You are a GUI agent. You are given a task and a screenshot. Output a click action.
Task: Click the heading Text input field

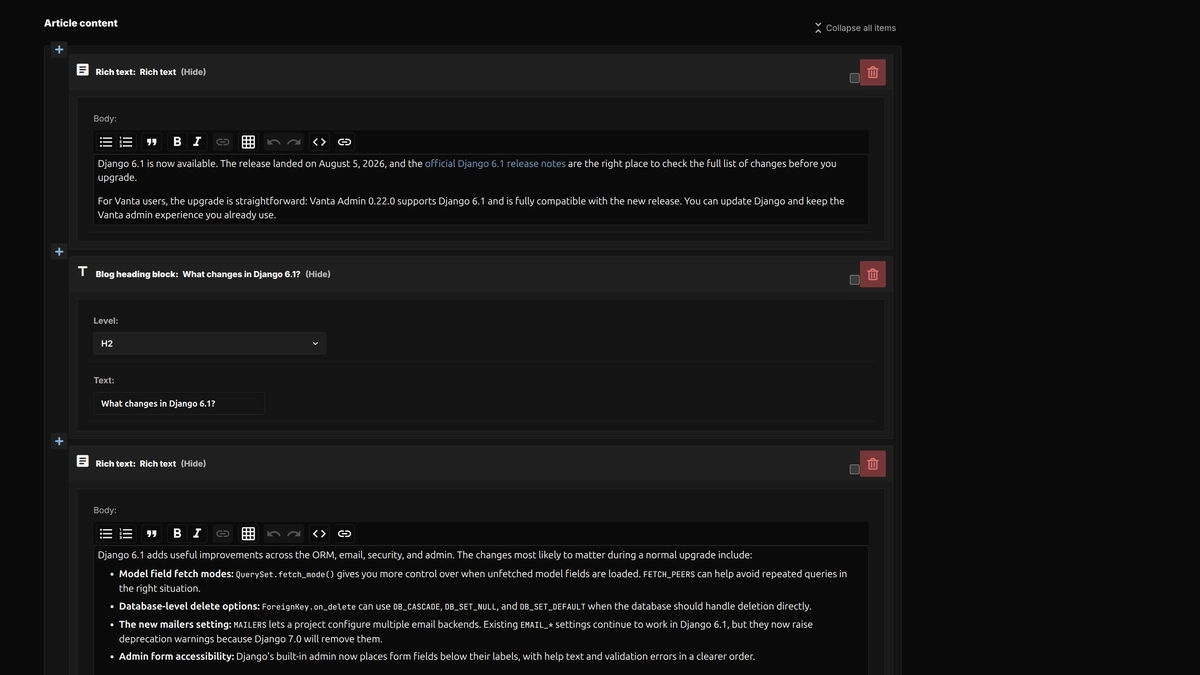pos(179,404)
